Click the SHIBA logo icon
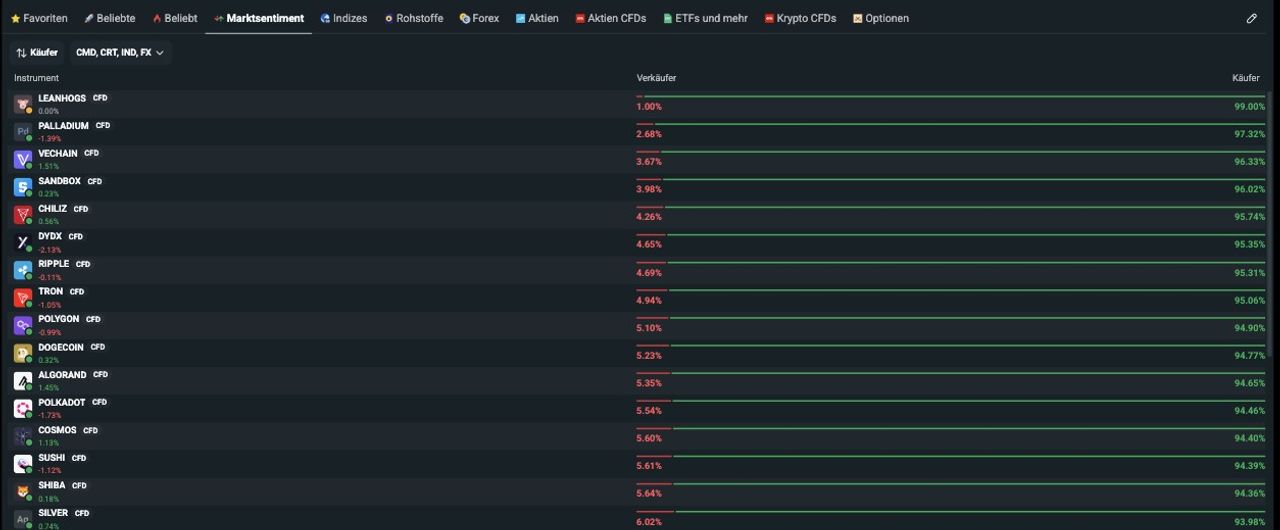The image size is (1280, 530). 23,491
